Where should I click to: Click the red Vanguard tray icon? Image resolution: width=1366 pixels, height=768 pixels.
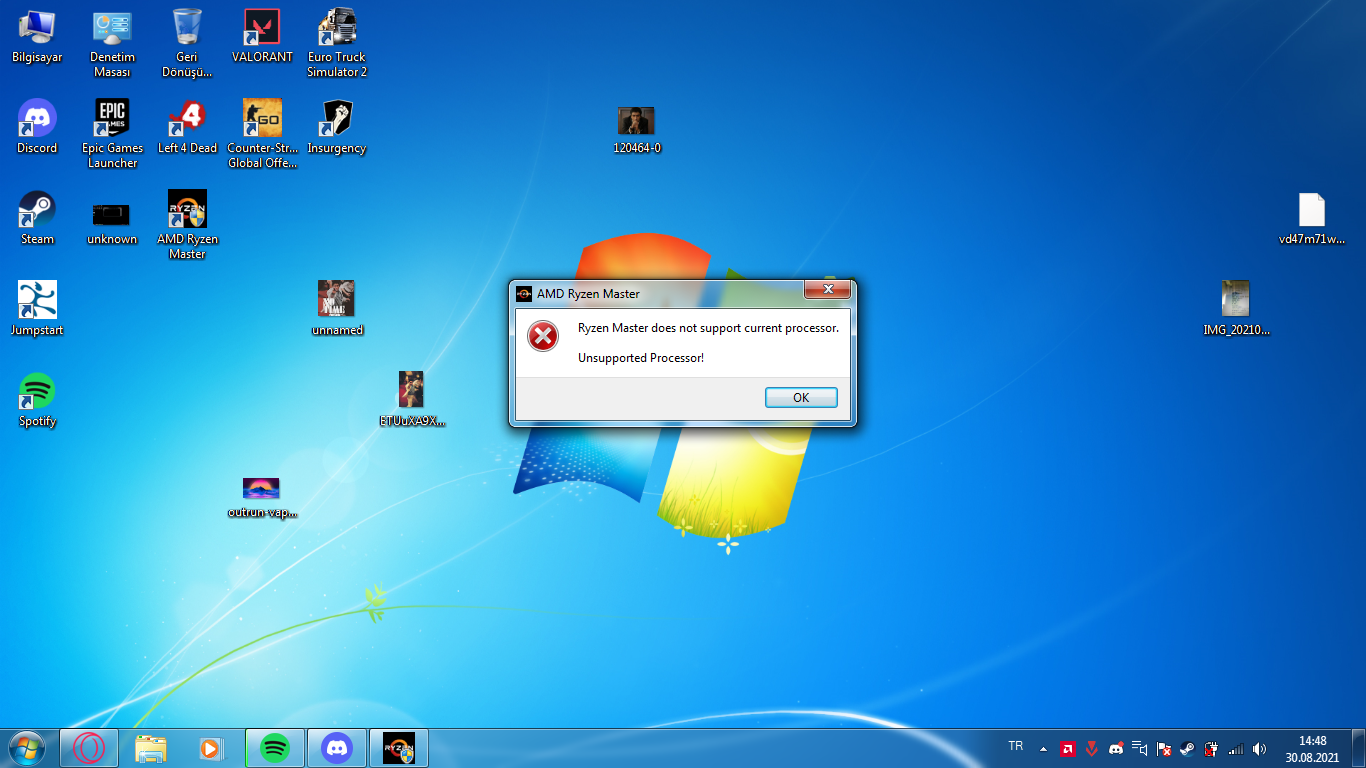tap(1092, 749)
